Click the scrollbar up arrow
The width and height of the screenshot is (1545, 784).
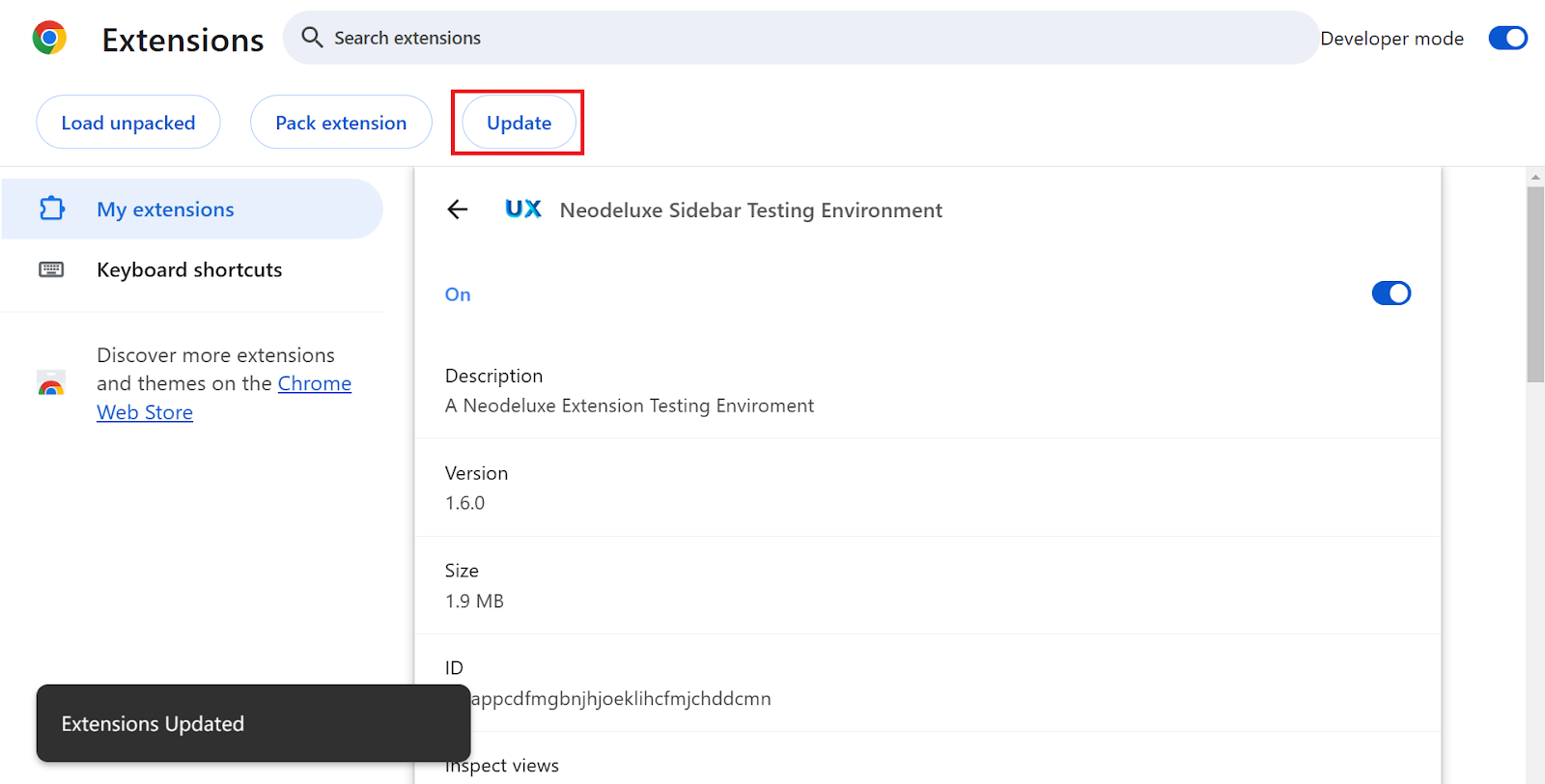1535,178
